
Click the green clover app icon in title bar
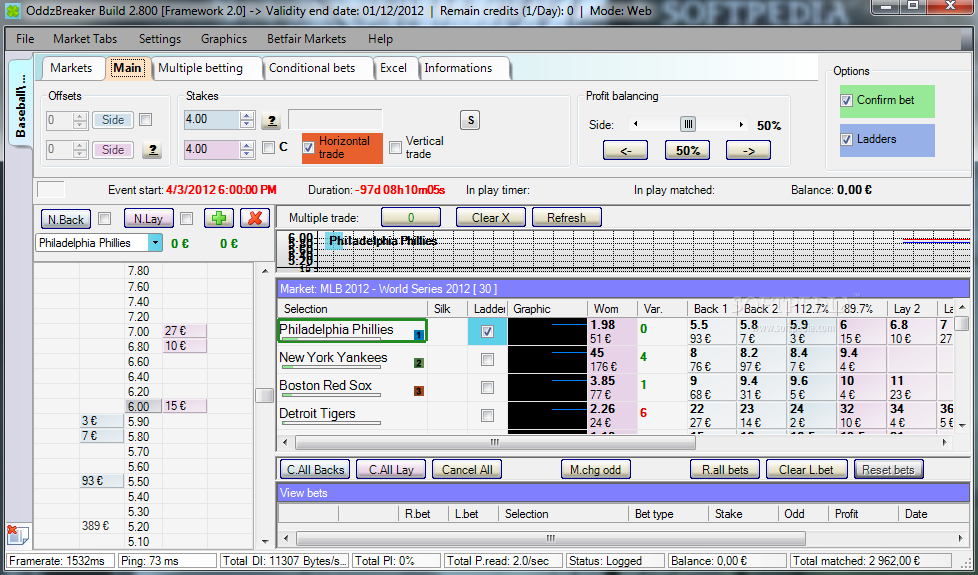(x=14, y=11)
